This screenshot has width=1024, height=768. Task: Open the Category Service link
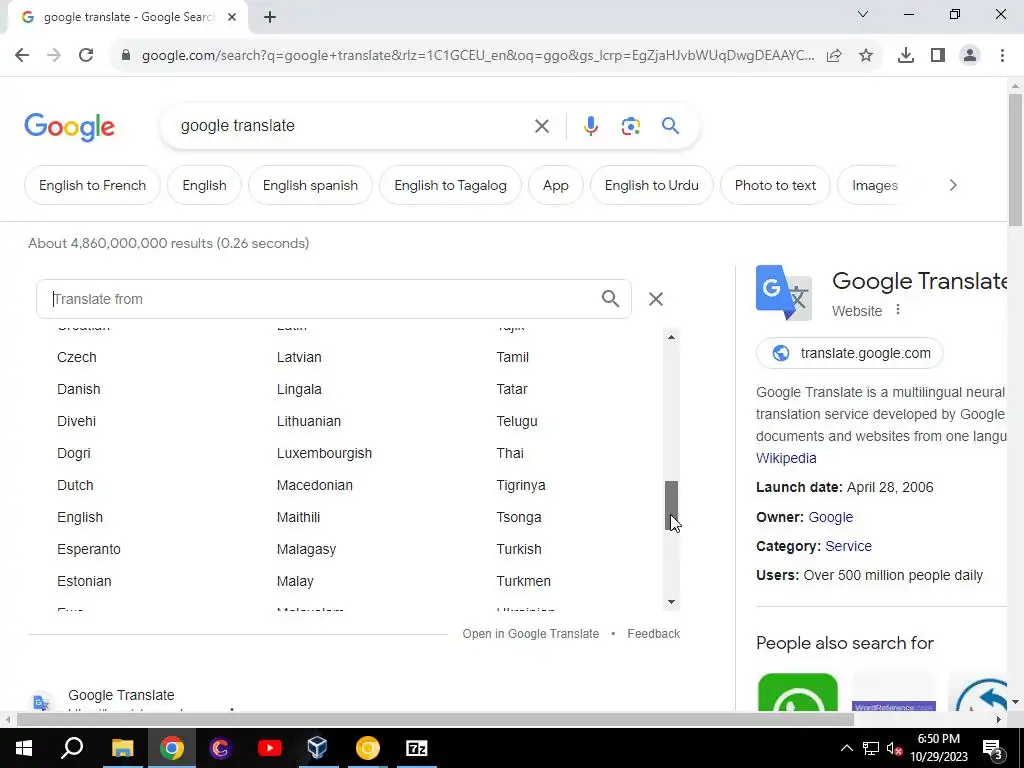pos(848,546)
